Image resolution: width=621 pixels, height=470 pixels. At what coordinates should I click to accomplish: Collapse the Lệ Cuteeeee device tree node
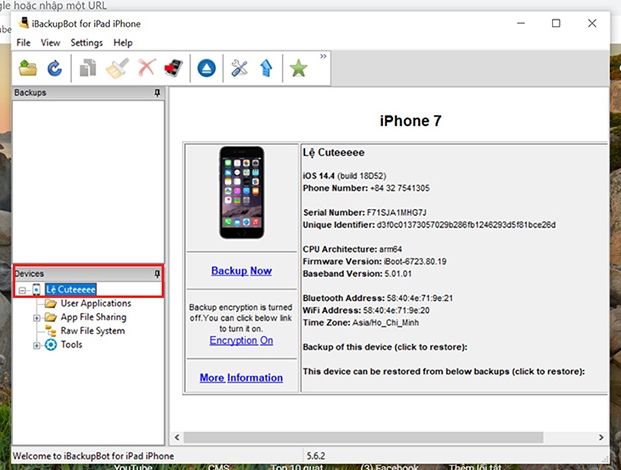tap(23, 290)
